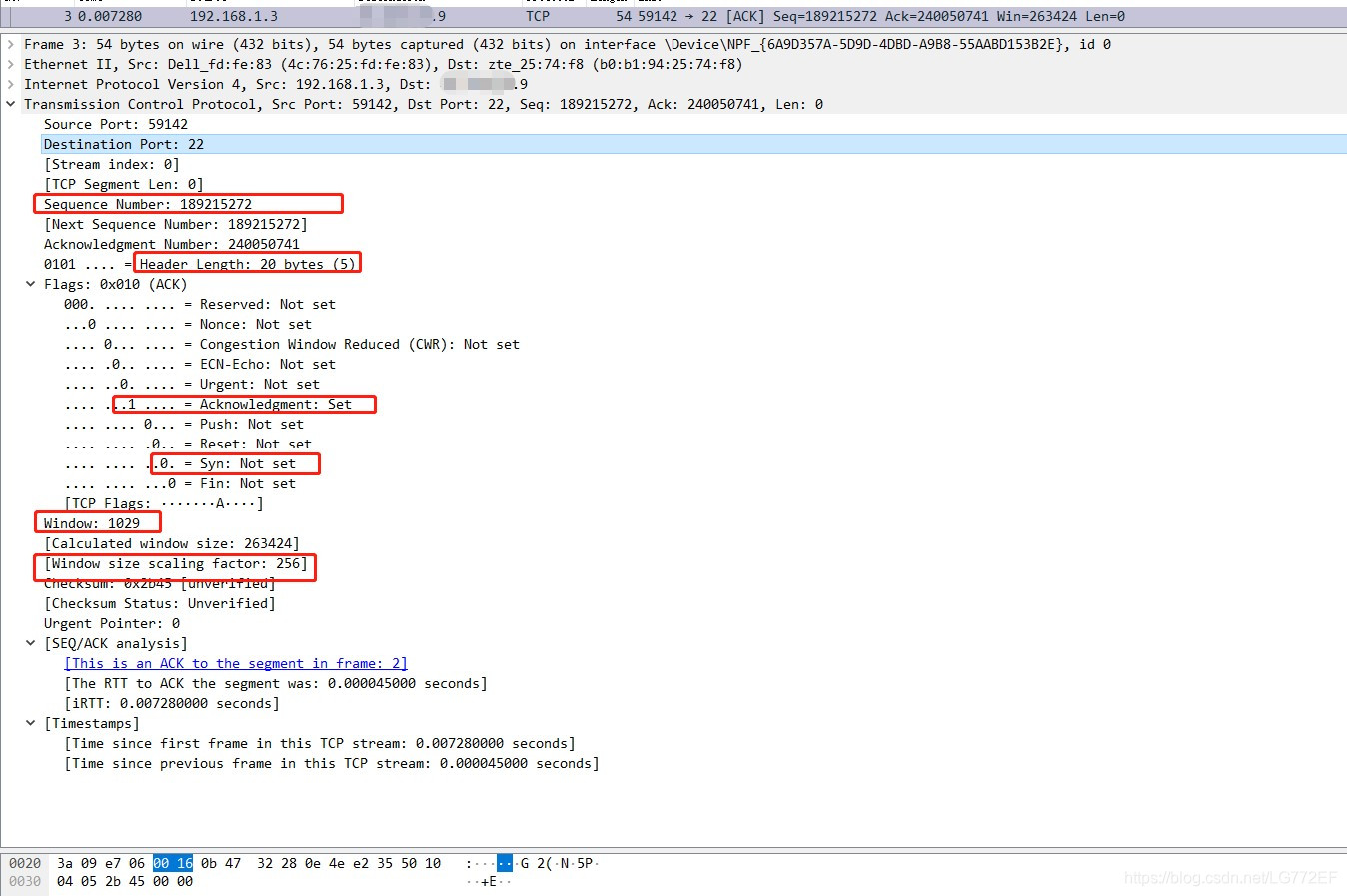Select Checksum: 0x2b45 [unverified] row
The image size is (1347, 896).
pos(160,583)
